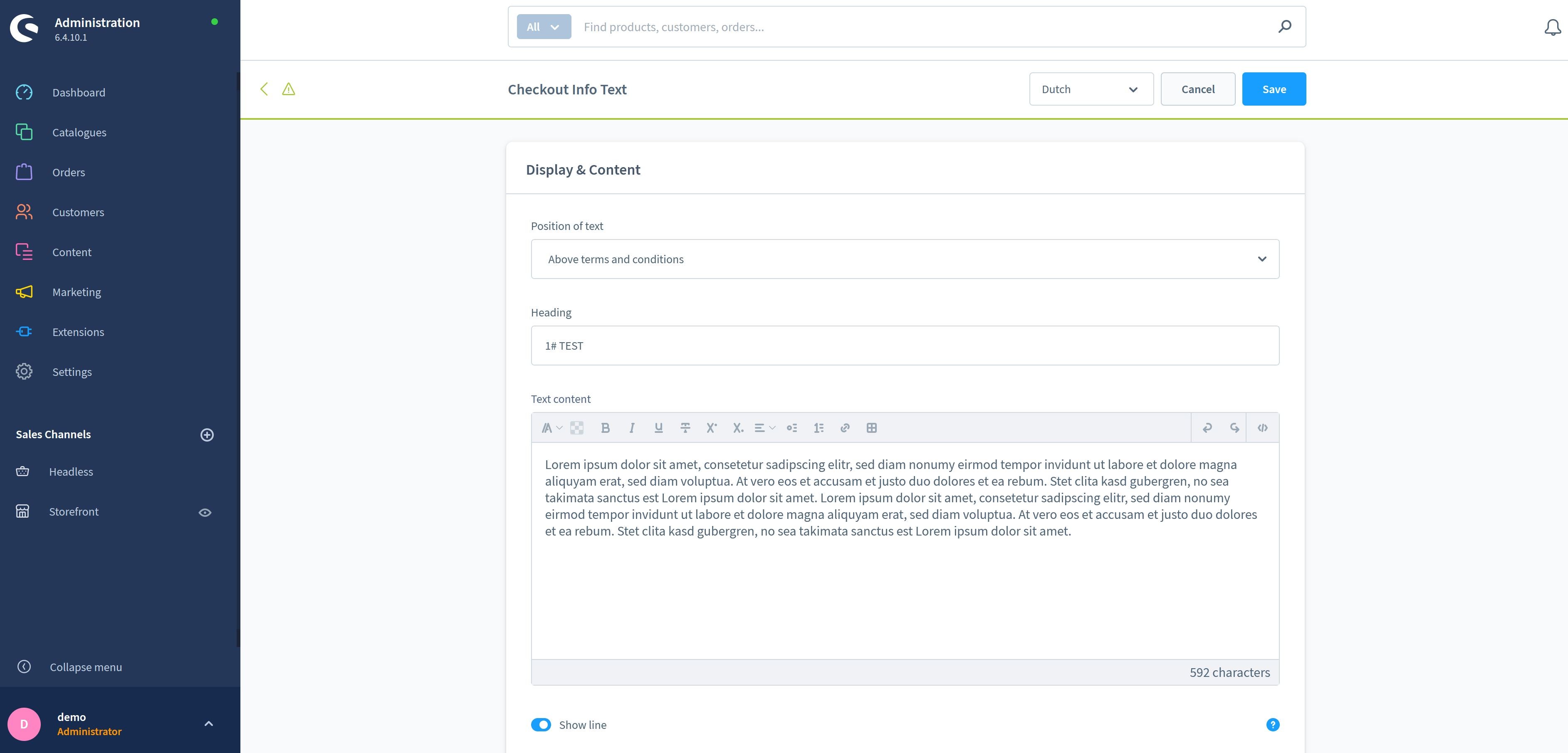Switch editor to code view
This screenshot has width=1568, height=753.
[1262, 428]
